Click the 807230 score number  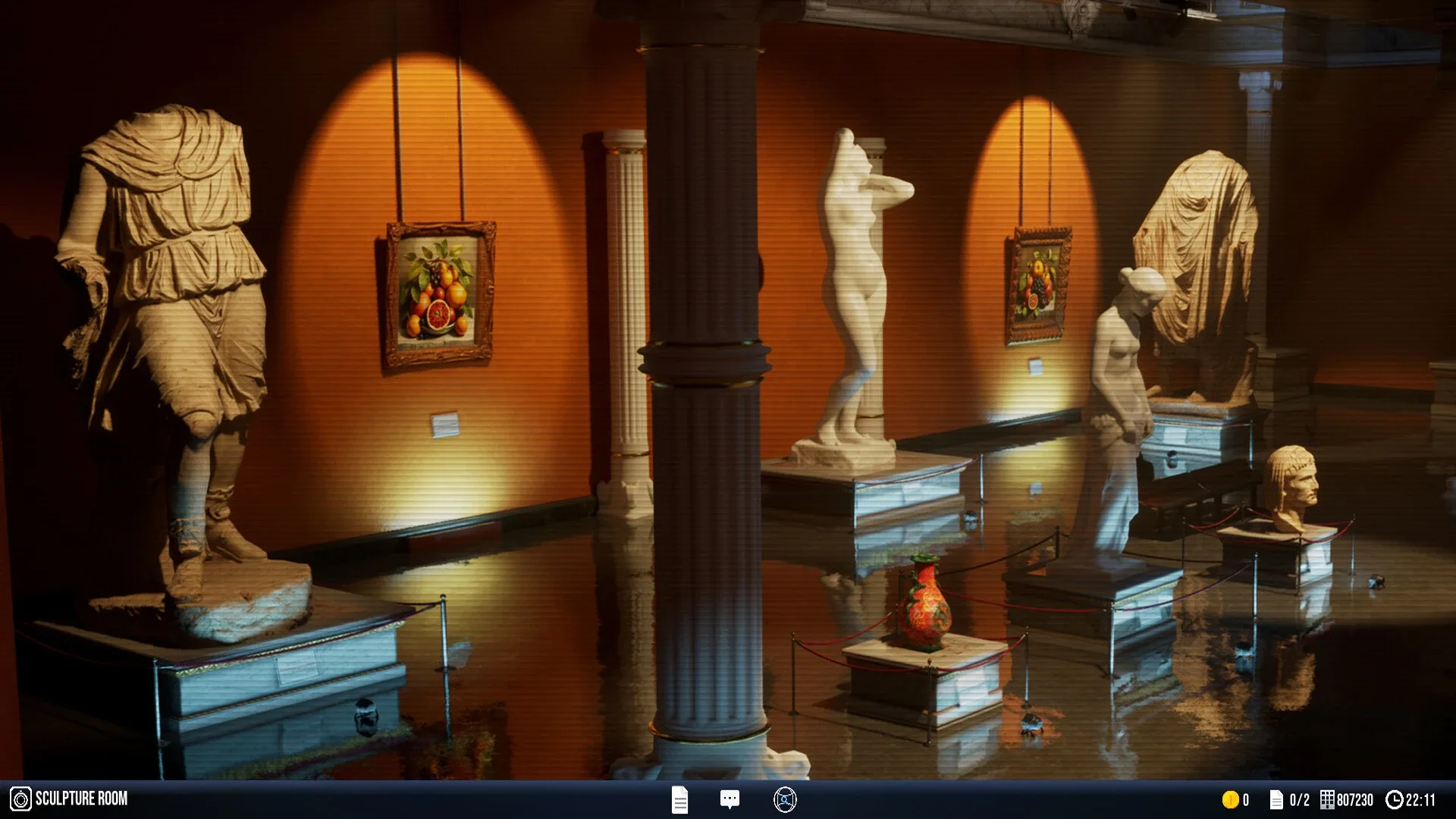pyautogui.click(x=1355, y=799)
